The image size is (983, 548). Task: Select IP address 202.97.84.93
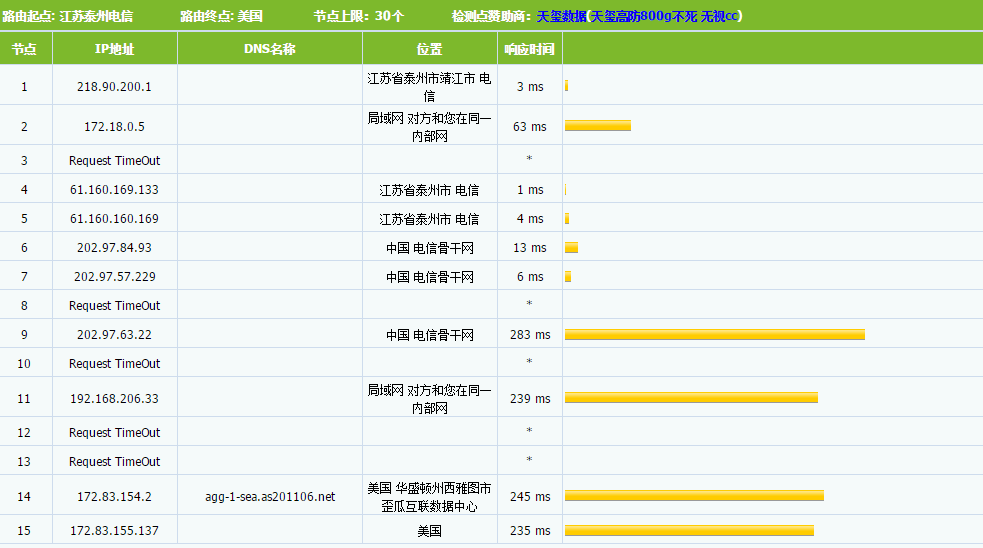pyautogui.click(x=115, y=248)
